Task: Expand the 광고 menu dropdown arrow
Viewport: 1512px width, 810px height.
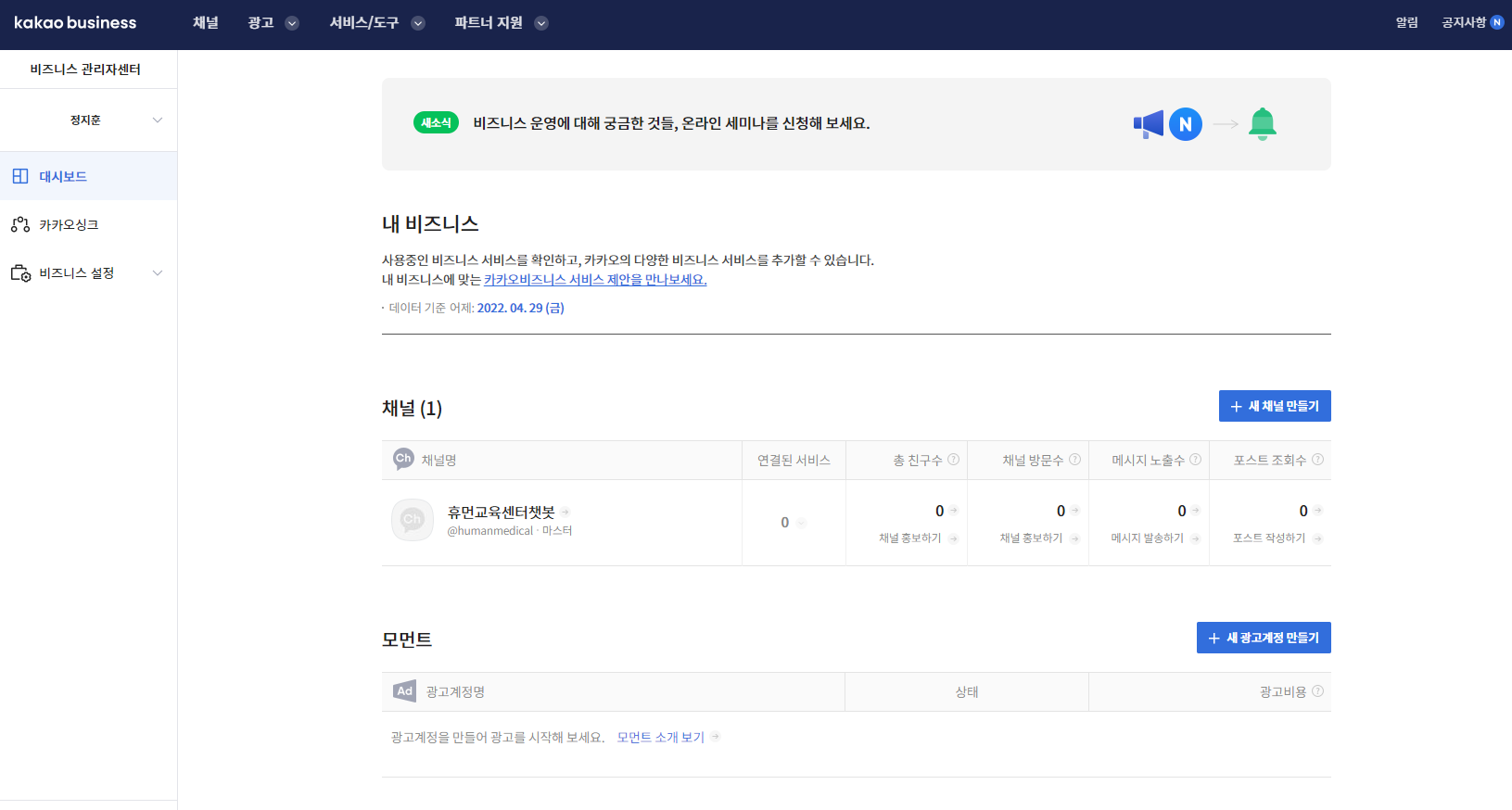Action: [x=292, y=23]
